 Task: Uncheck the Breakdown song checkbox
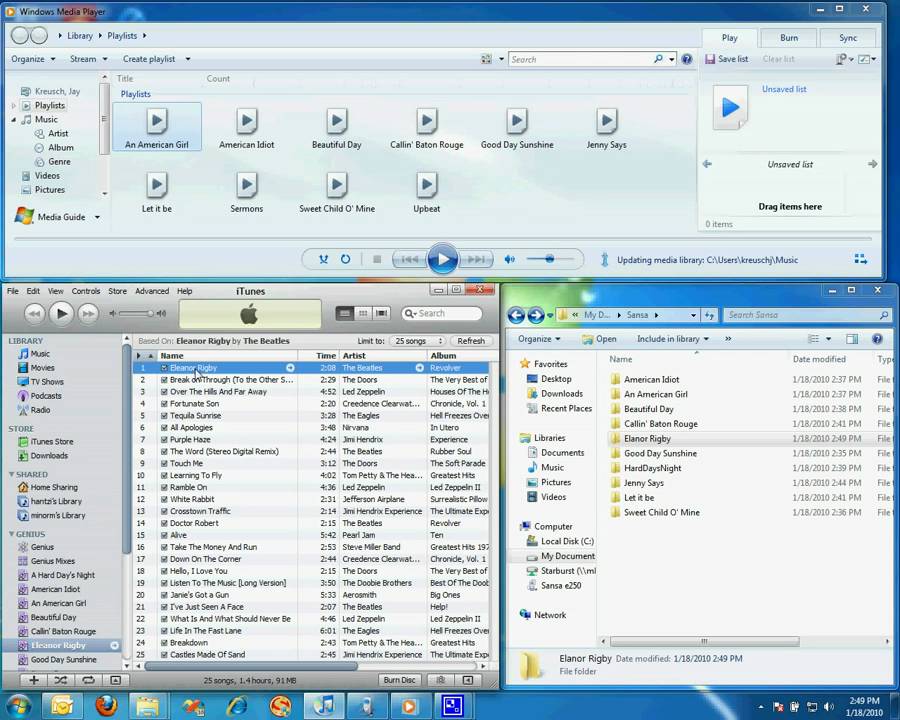click(164, 643)
